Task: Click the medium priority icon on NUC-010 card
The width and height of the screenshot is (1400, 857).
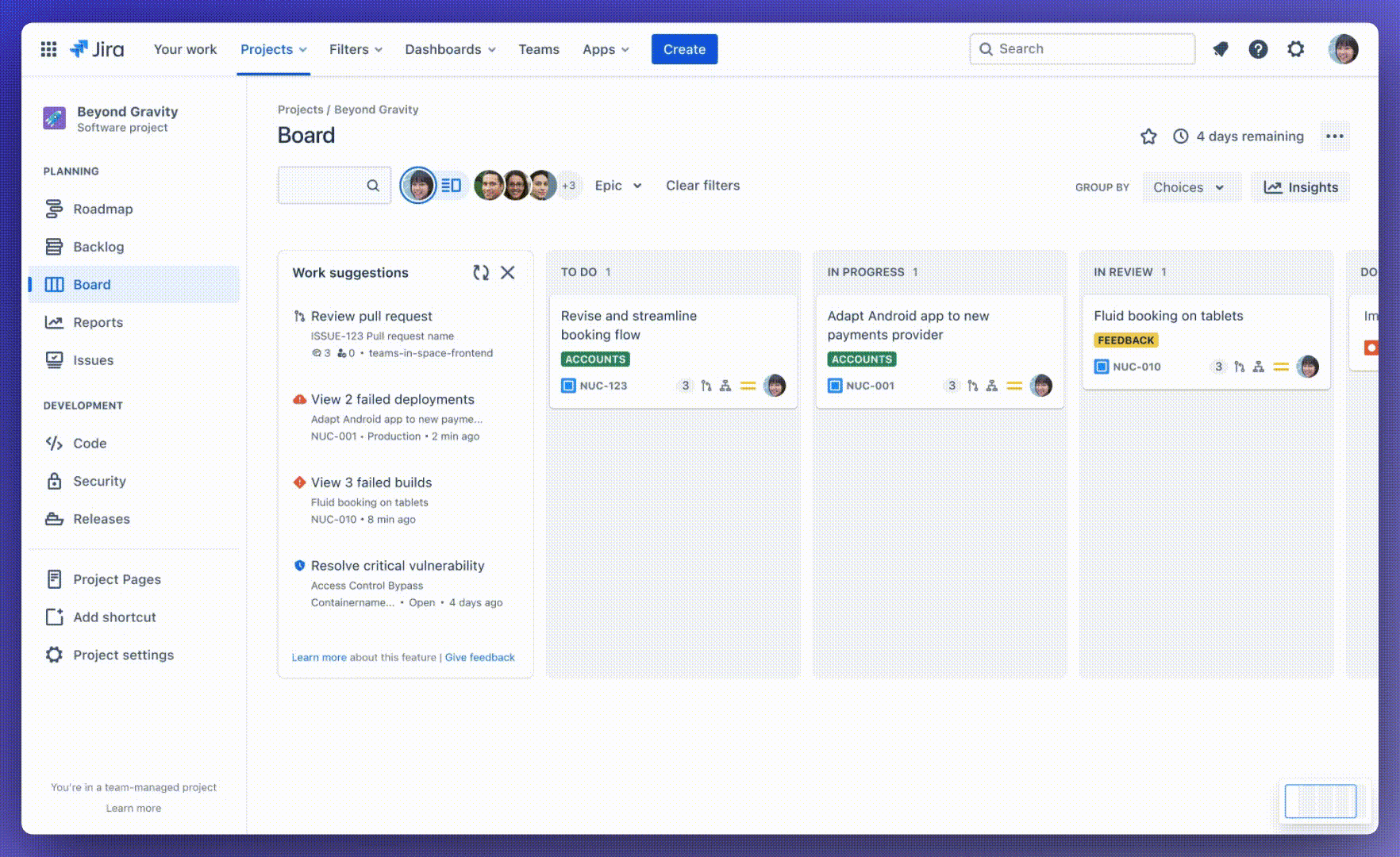Action: [x=1281, y=367]
